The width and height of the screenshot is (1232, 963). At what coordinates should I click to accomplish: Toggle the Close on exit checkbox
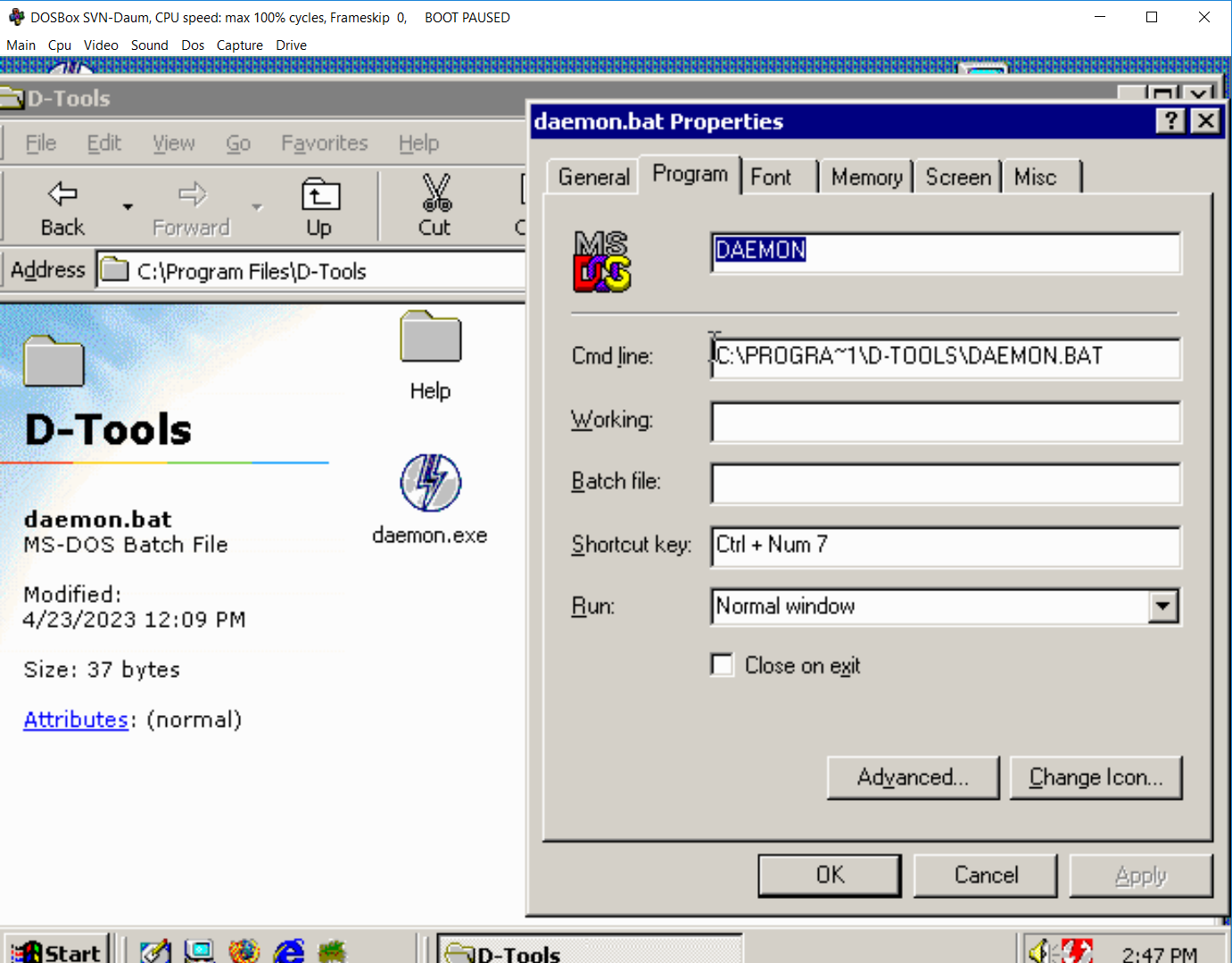coord(722,665)
